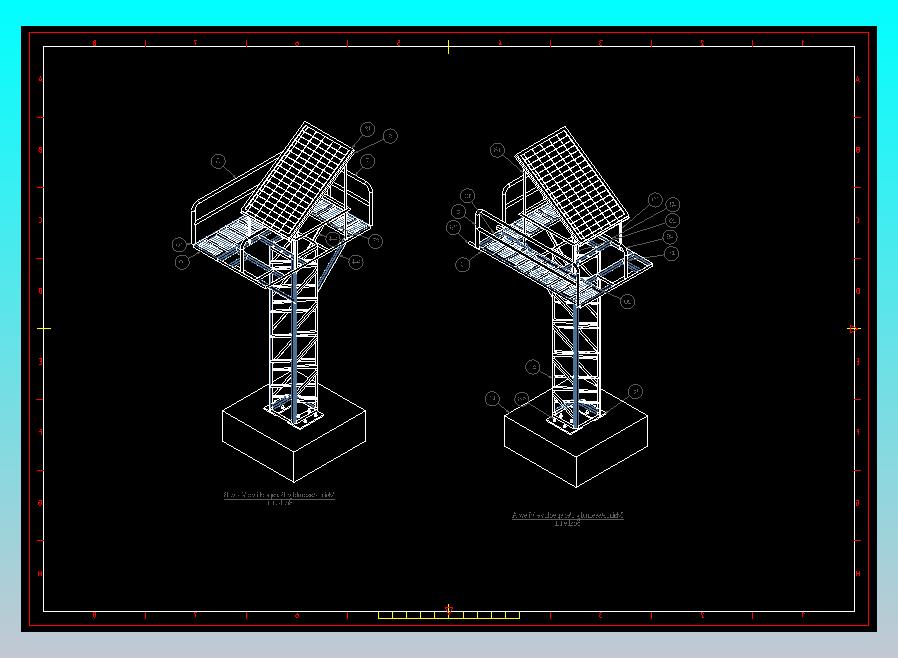Pick the concrete foundation block of left tower
Screen dimensions: 898x658
294,434
